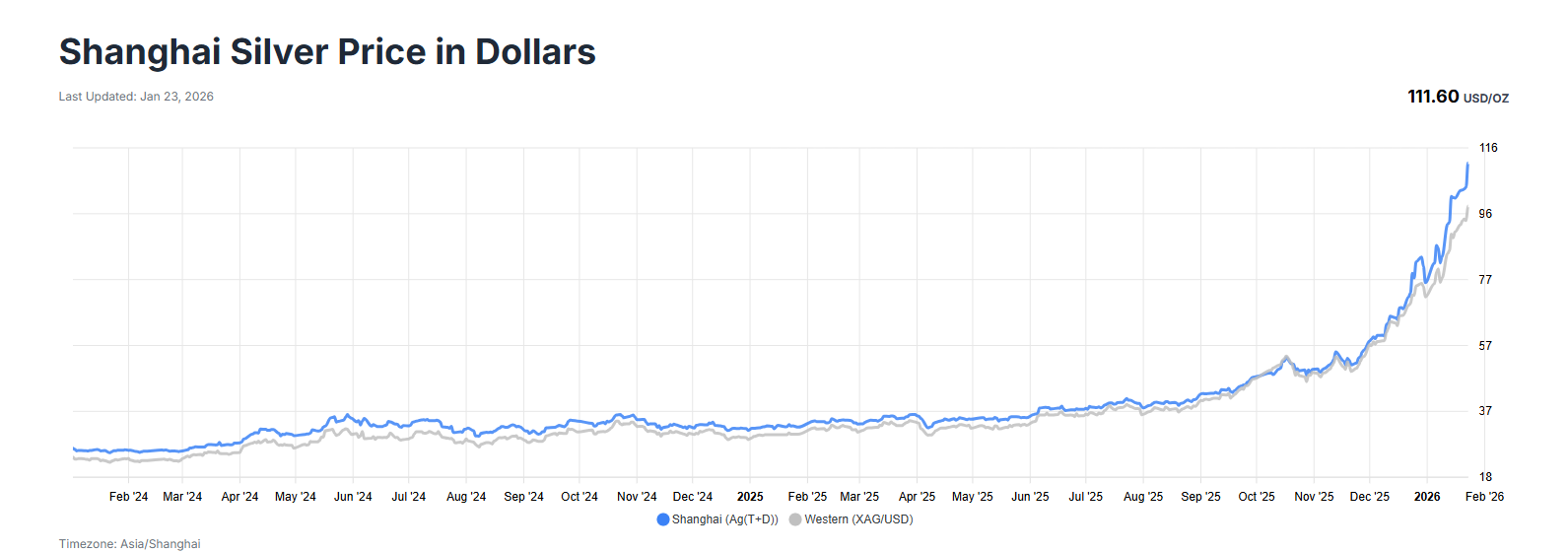1568x552 pixels.
Task: Toggle the Western (XAG/USD) series label
Action: point(858,519)
